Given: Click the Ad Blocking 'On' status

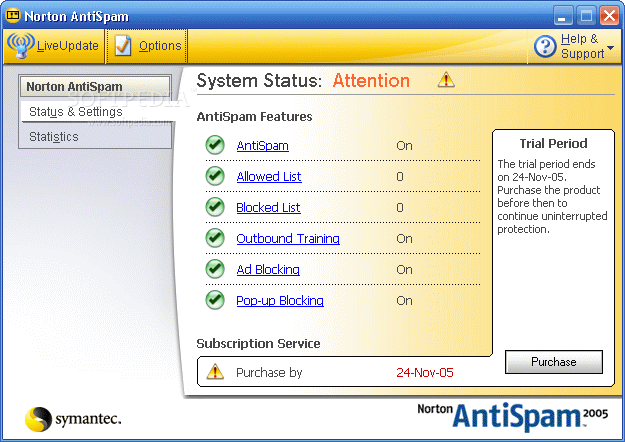Looking at the screenshot, I should (x=404, y=270).
